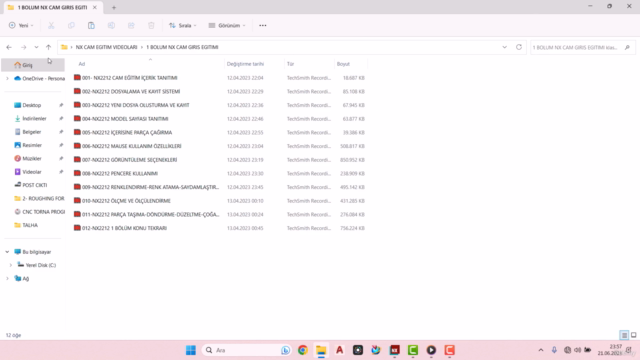Collapse the Bu bilgisayar tree node
Image resolution: width=640 pixels, height=360 pixels.
7,252
